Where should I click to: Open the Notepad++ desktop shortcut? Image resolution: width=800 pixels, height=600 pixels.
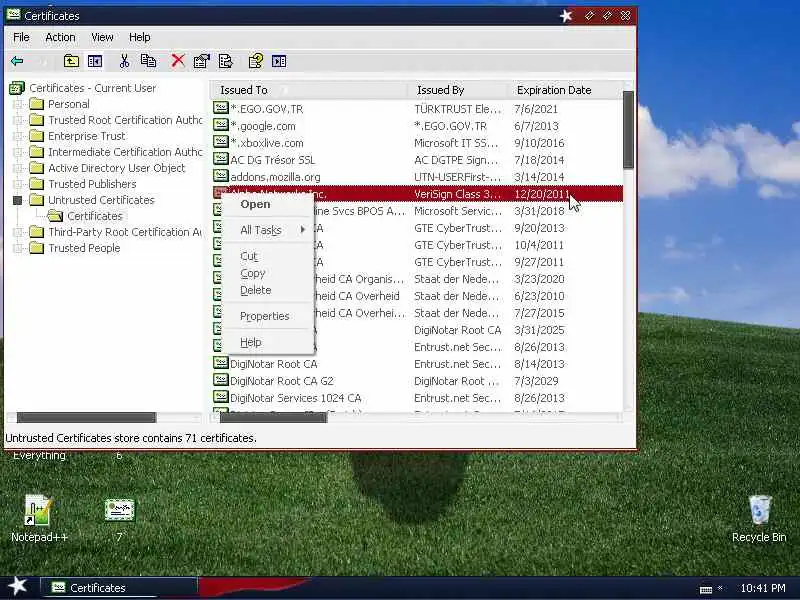(x=38, y=518)
